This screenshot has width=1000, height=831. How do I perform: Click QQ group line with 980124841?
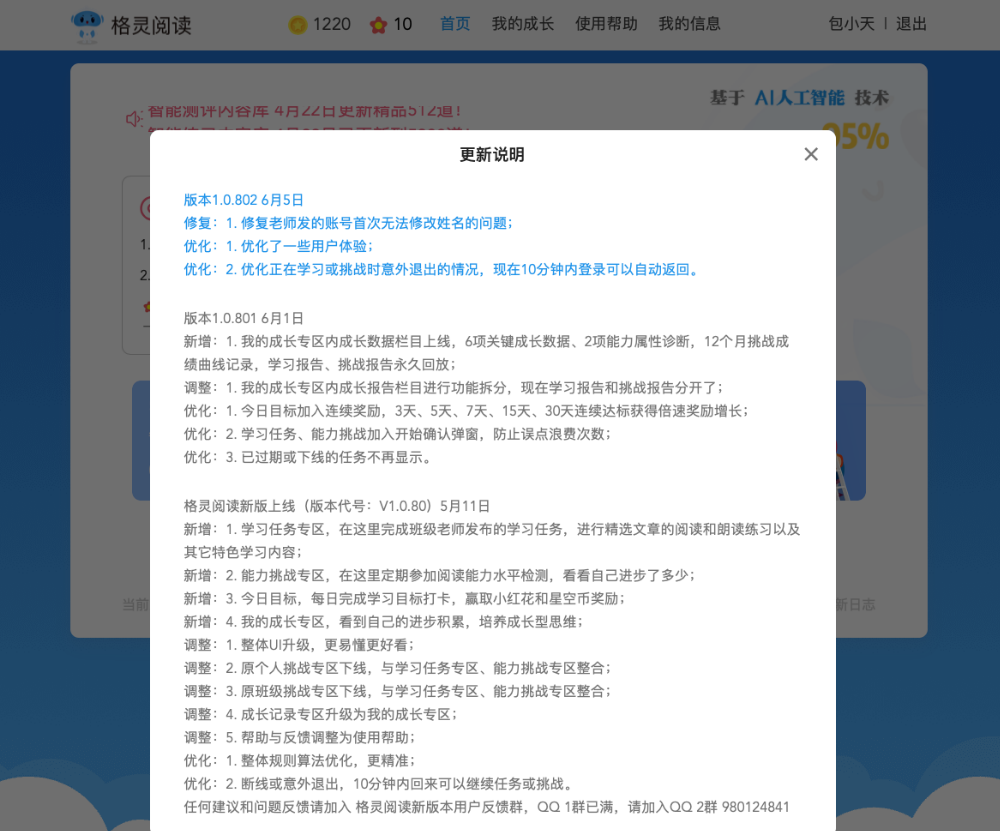487,807
